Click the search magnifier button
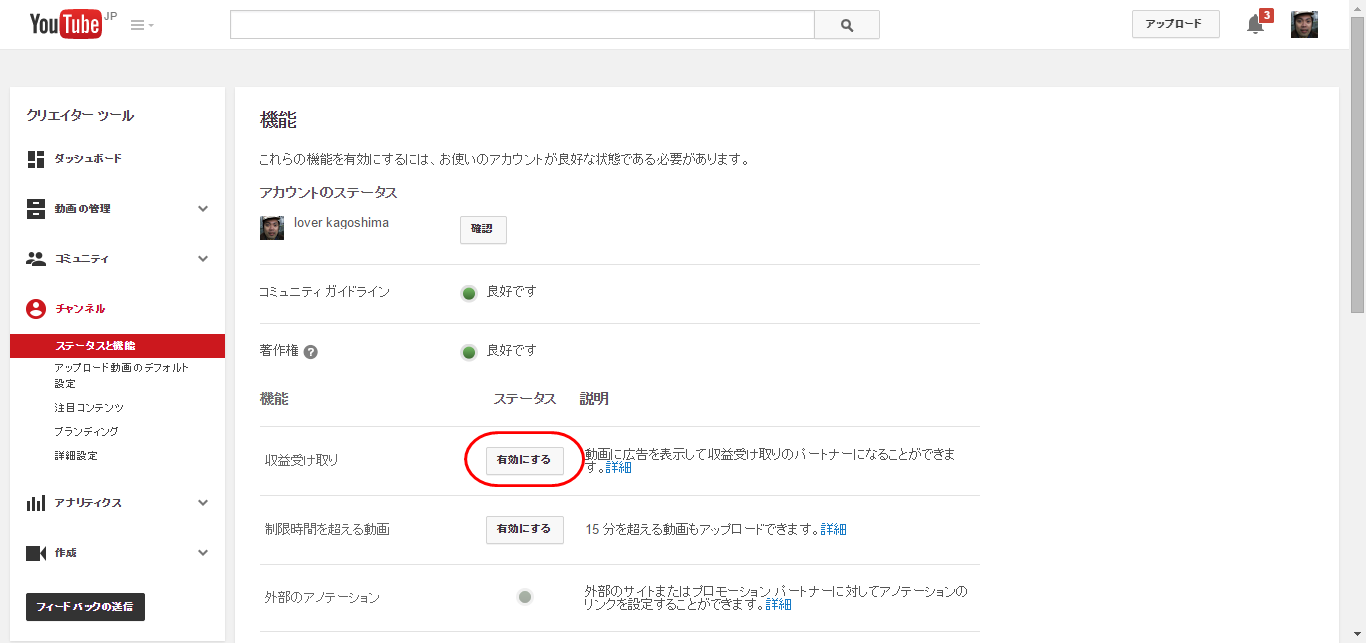This screenshot has height=643, width=1366. click(847, 25)
